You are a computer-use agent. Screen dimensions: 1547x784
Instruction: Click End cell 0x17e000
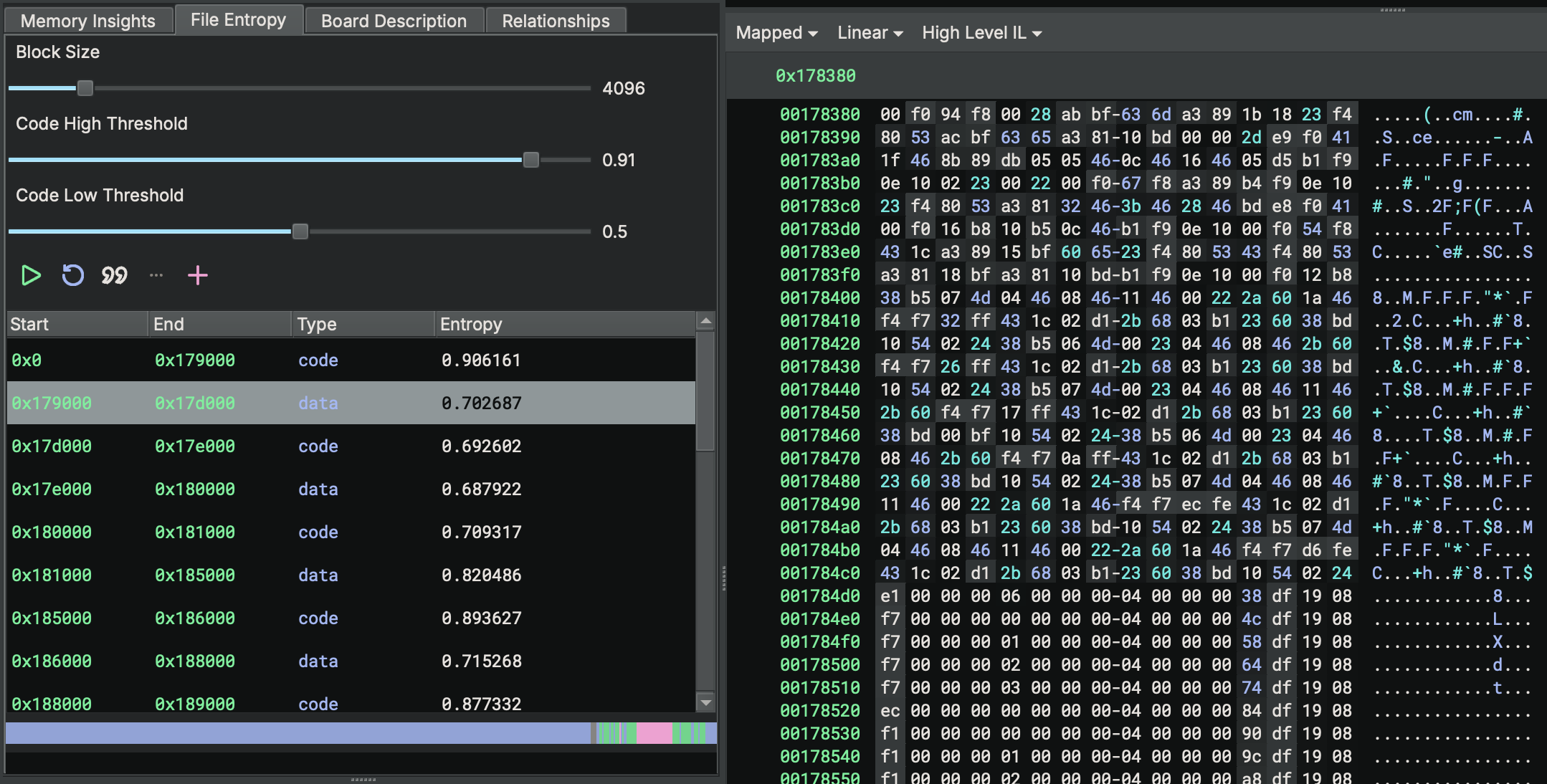point(195,446)
